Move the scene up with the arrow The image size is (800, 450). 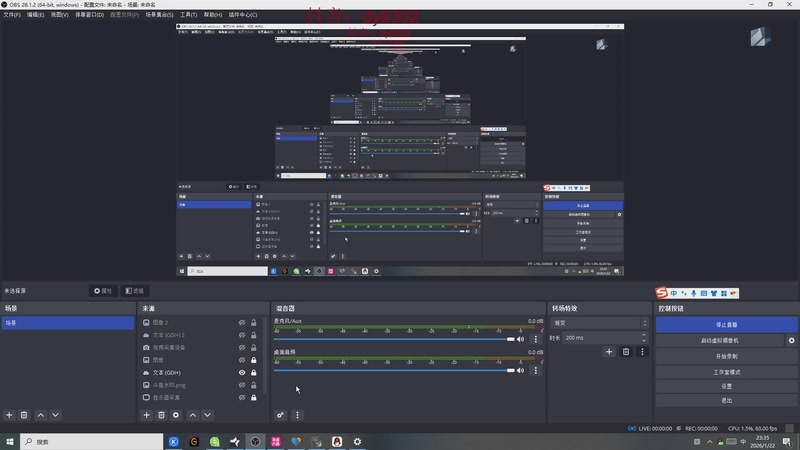pyautogui.click(x=41, y=415)
